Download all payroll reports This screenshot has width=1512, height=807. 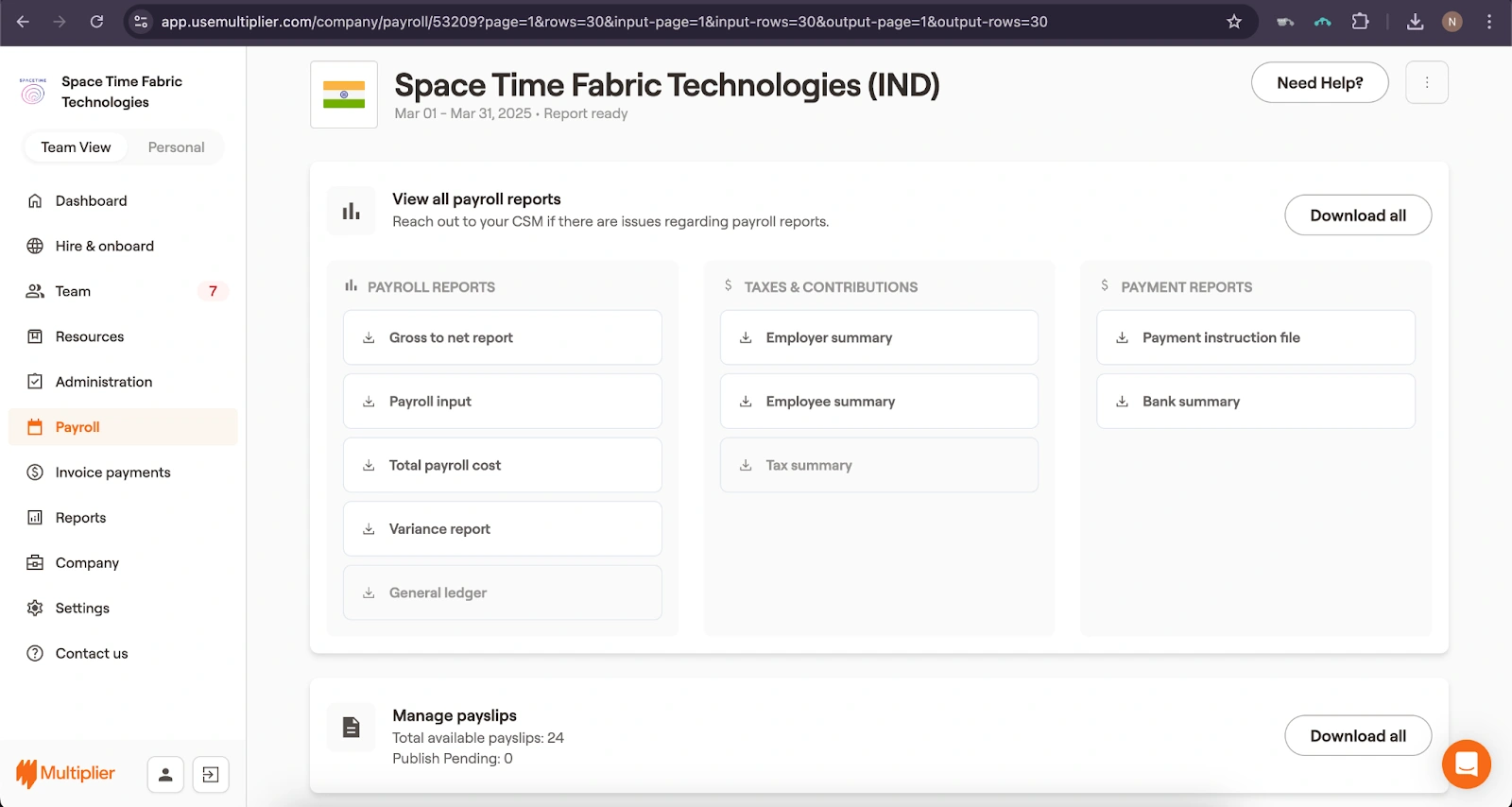[x=1358, y=215]
